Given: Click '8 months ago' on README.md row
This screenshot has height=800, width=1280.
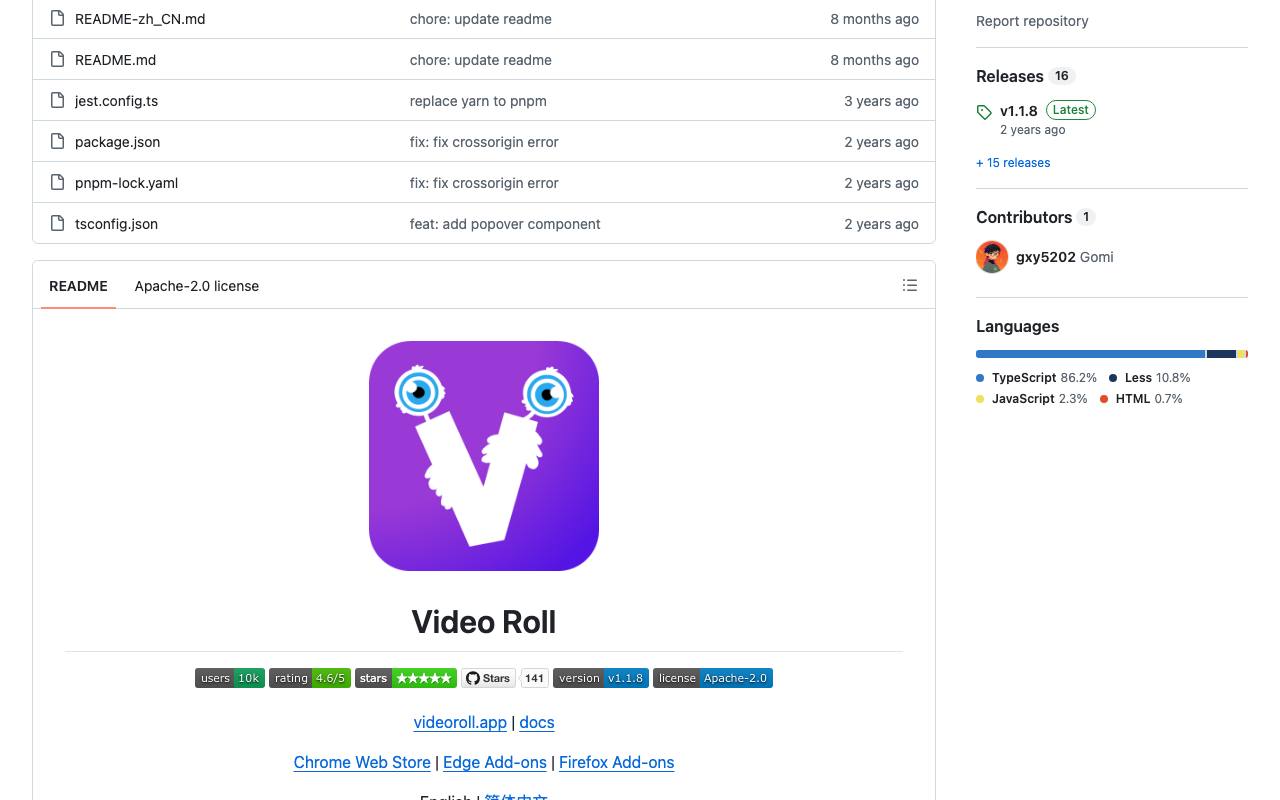Looking at the screenshot, I should pyautogui.click(x=874, y=60).
